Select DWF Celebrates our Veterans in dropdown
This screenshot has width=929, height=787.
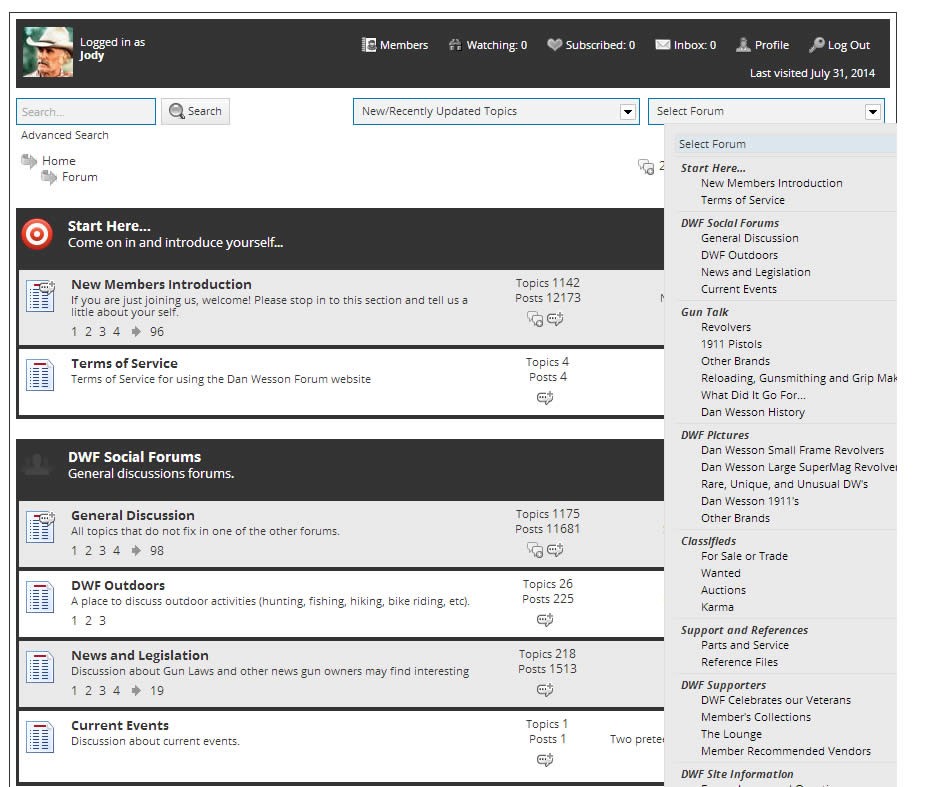(776, 700)
